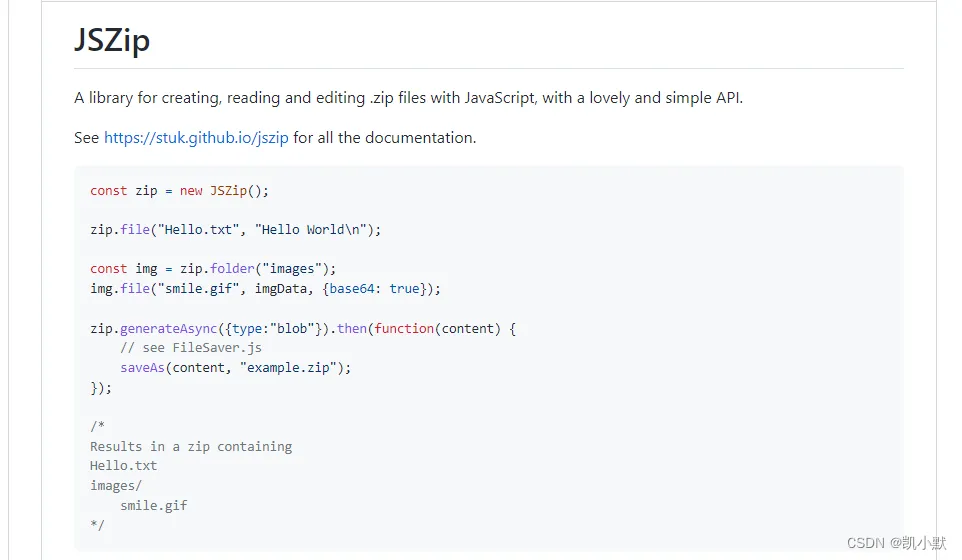Viewport: 962px width, 560px height.
Task: Click the CSDN watermark text
Action: click(896, 542)
